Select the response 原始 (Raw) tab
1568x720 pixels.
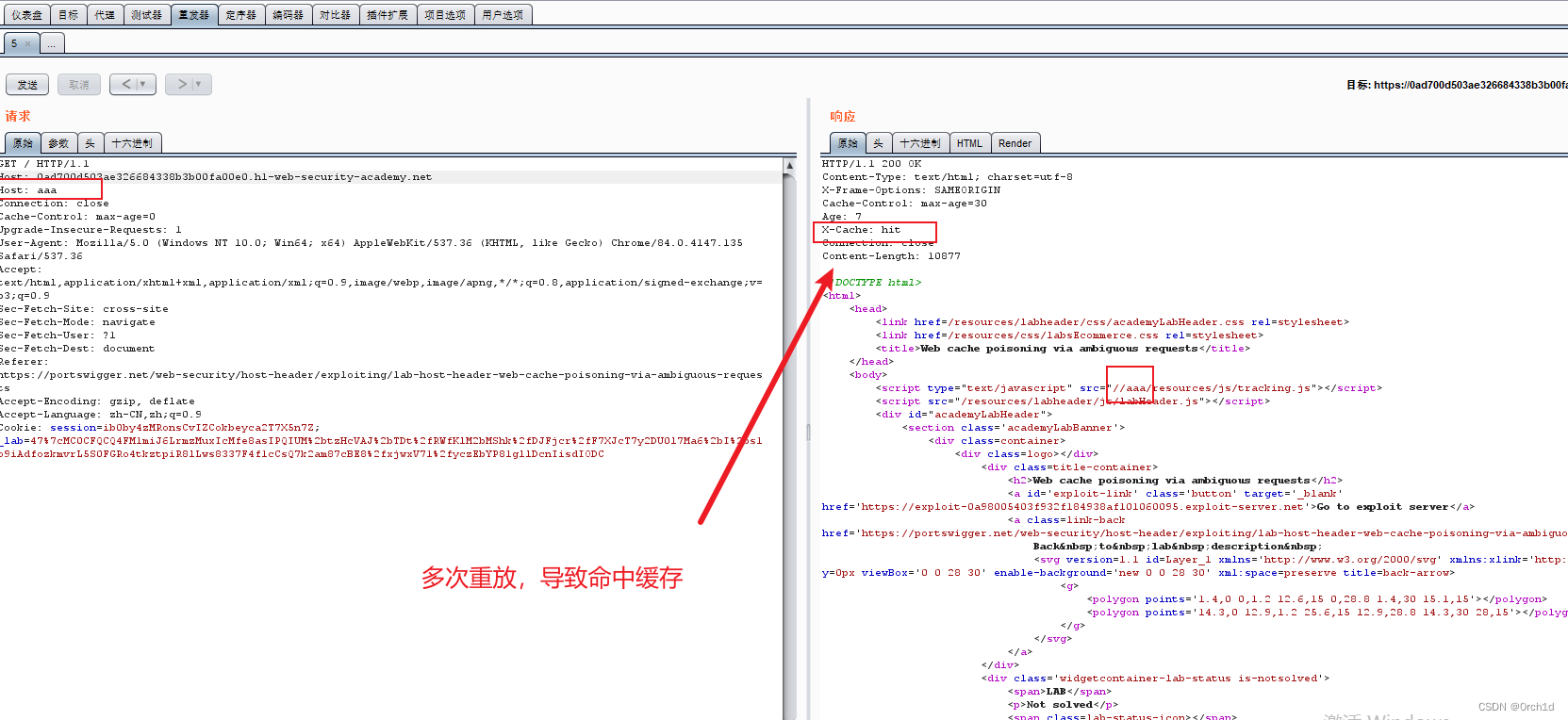pos(848,143)
